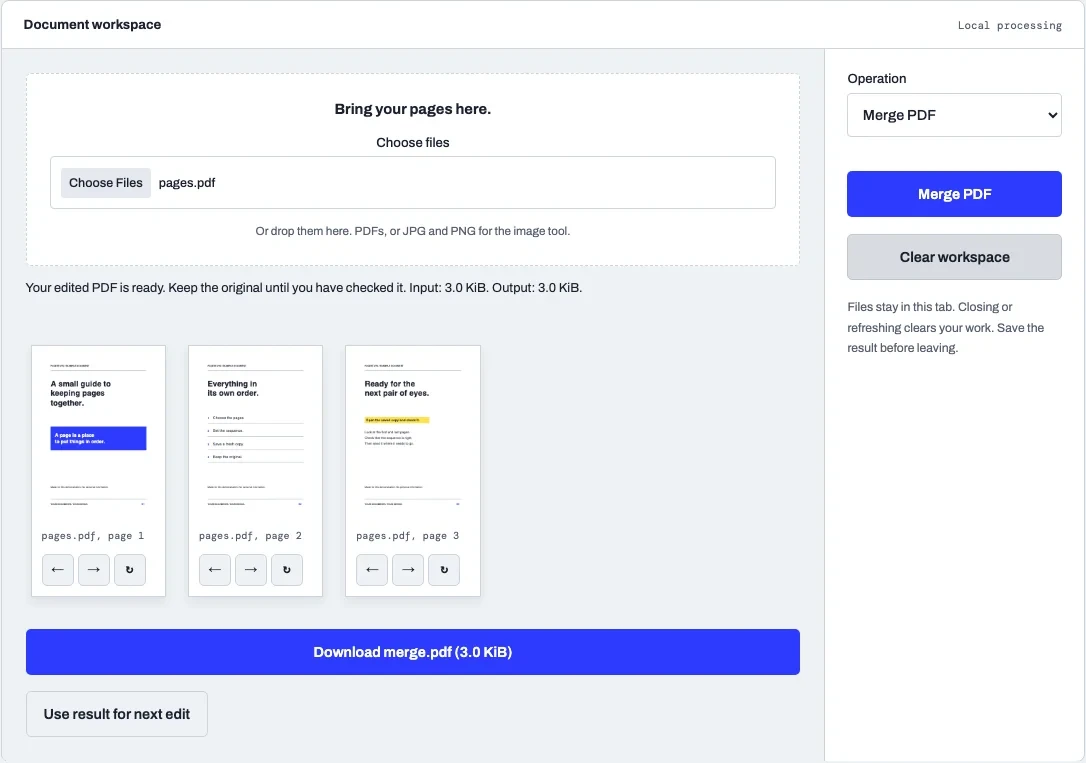Screen dimensions: 1086x763
Task: Click the pages.pdf selected file name
Action: [187, 183]
